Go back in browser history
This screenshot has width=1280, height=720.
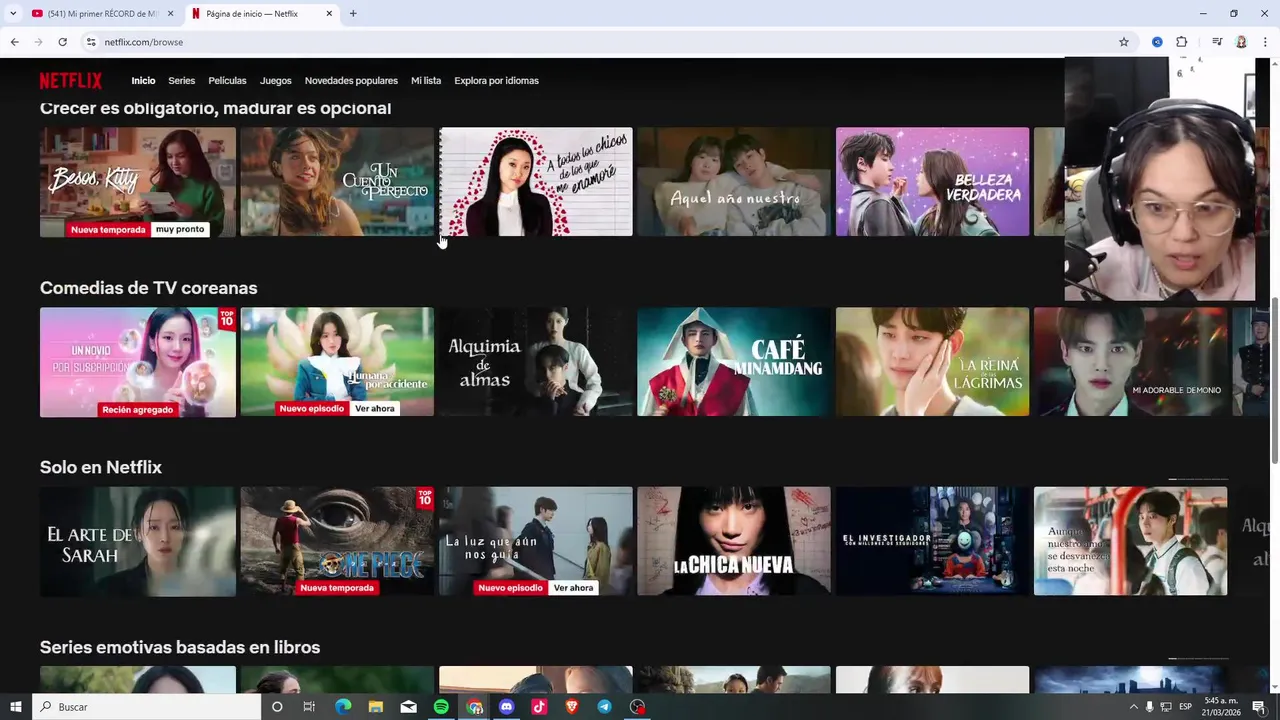click(14, 42)
